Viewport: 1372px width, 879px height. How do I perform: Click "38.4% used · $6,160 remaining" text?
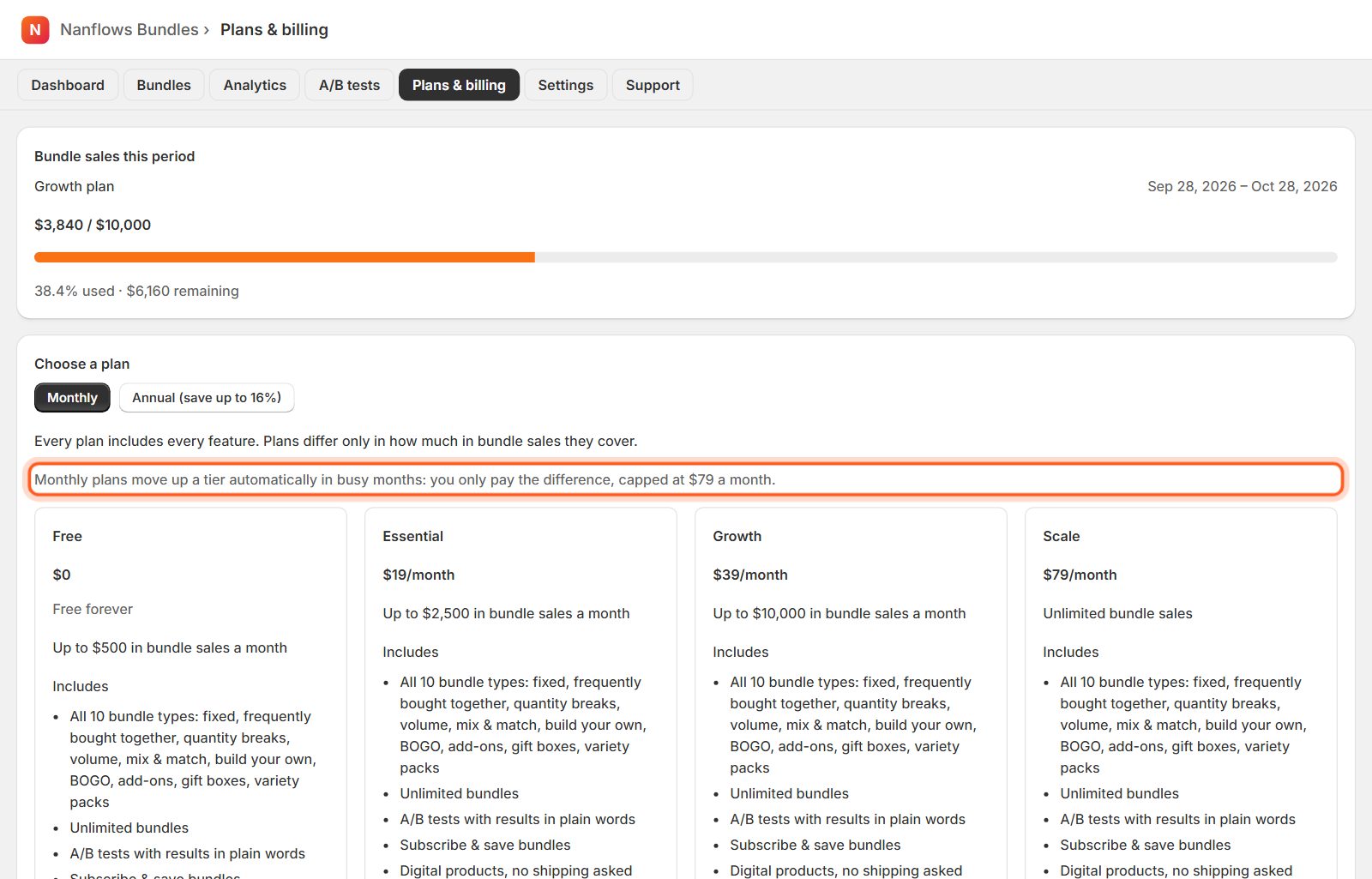click(x=136, y=291)
